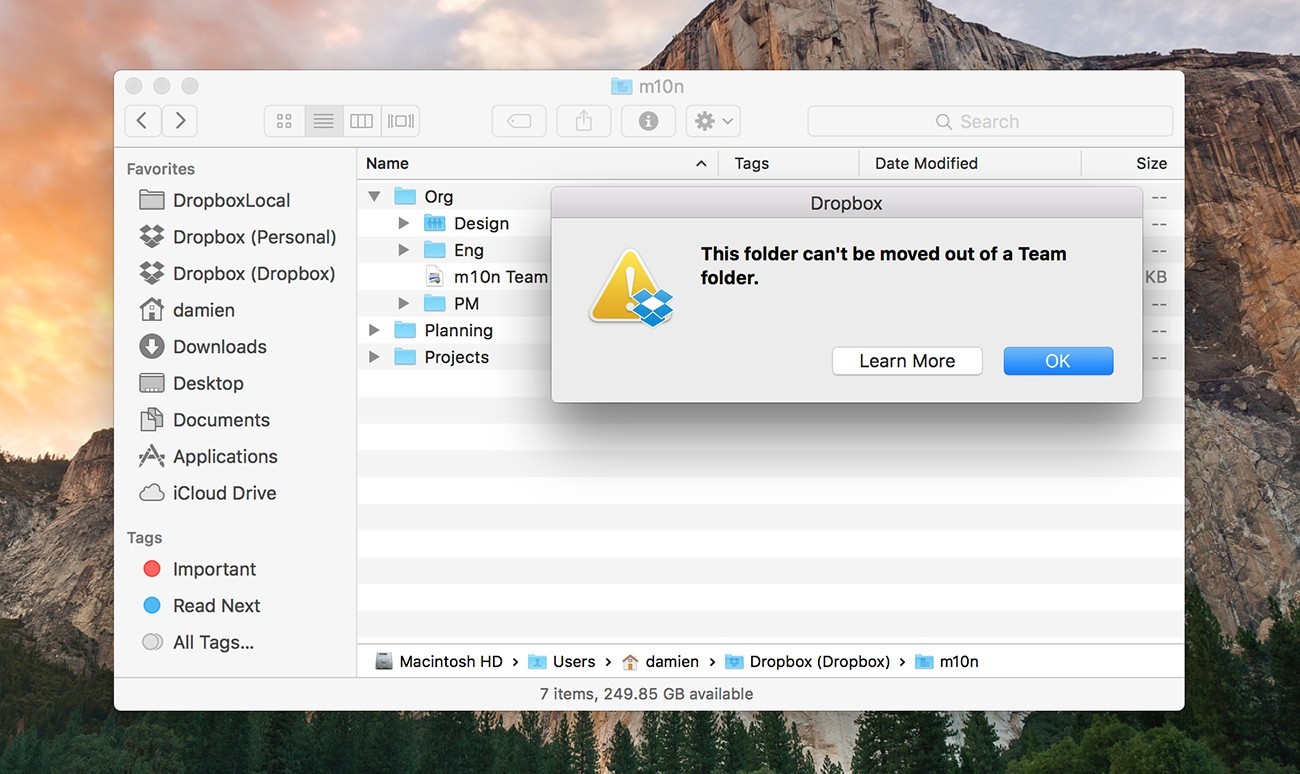Screen dimensions: 1300x774
Task: Click the Share toolbar button
Action: click(584, 121)
